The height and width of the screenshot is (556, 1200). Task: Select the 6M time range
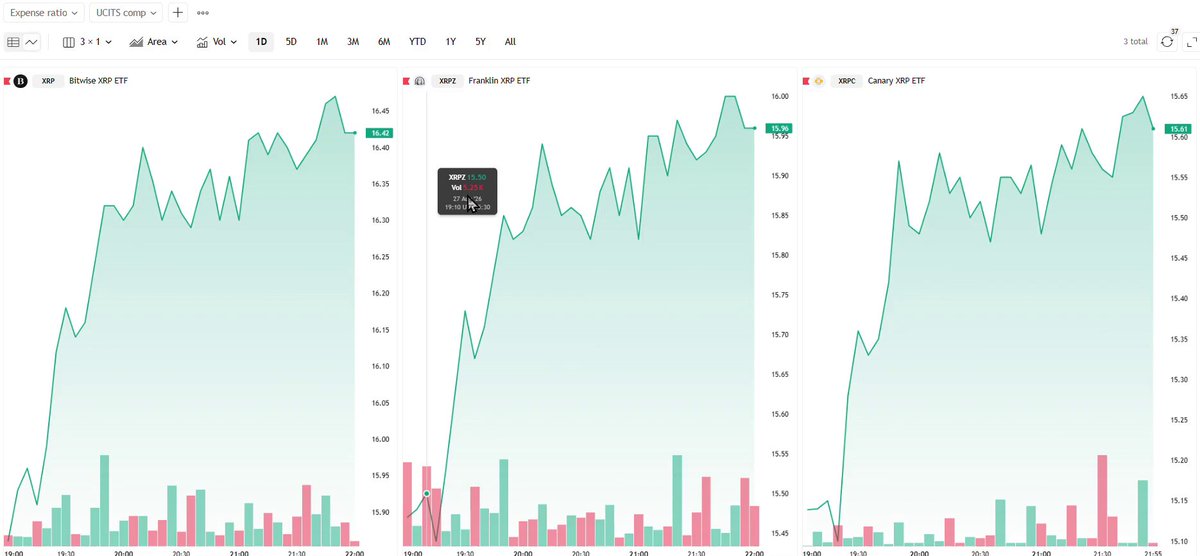tap(384, 42)
